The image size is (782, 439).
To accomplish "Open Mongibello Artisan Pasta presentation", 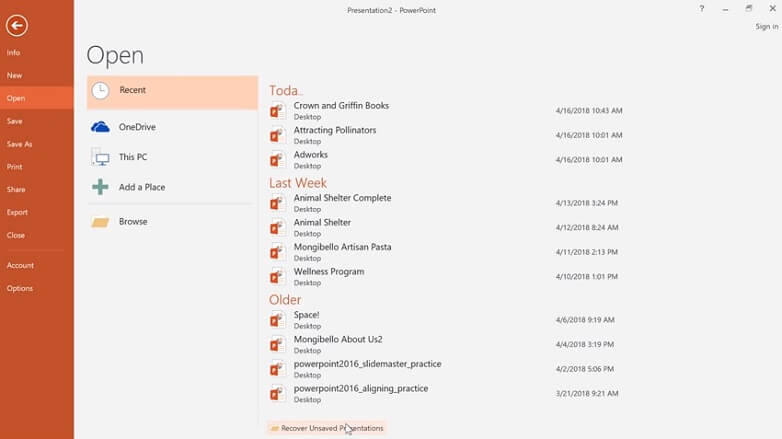I will (446, 252).
